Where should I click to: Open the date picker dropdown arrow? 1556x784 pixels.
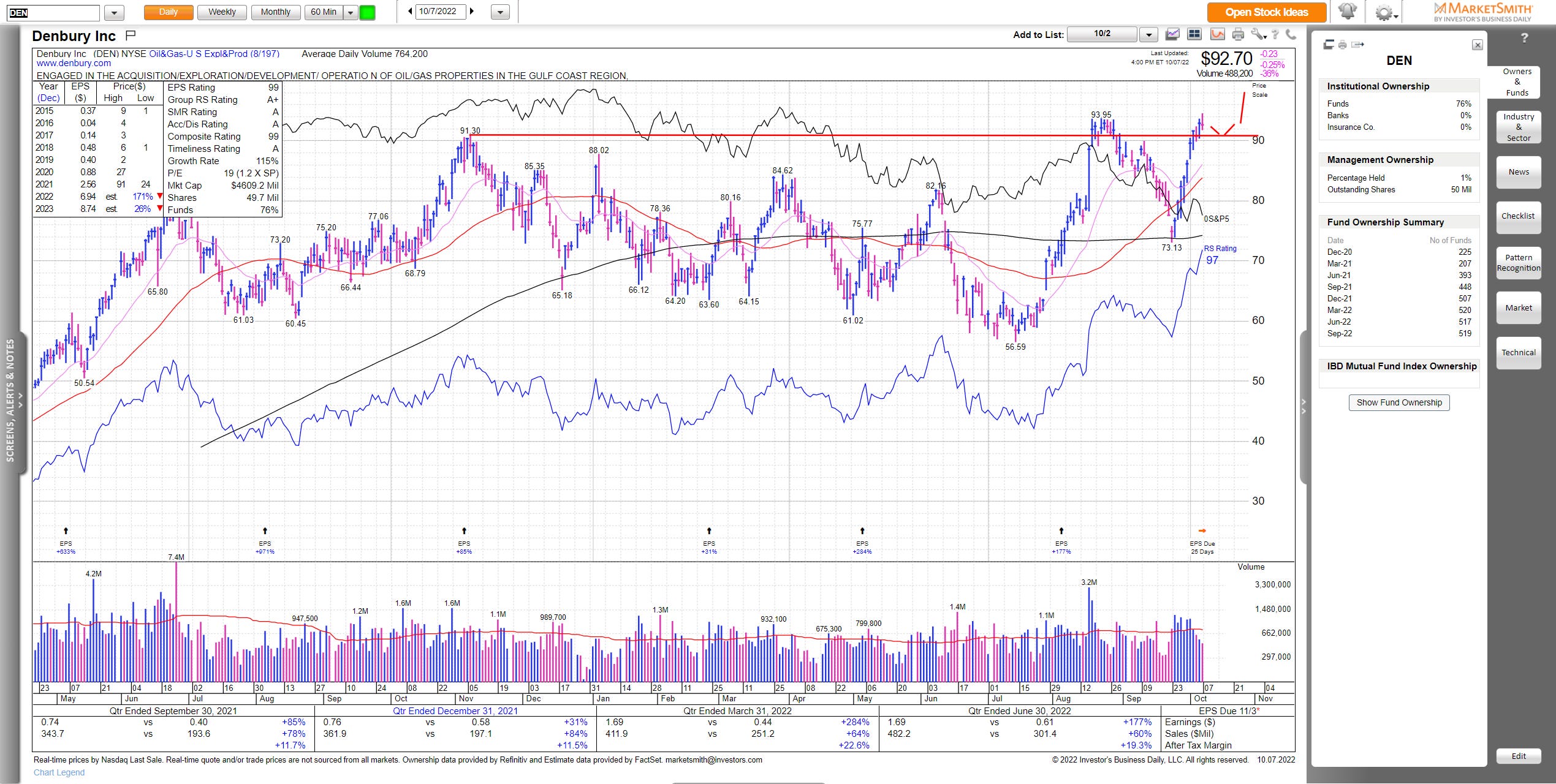click(500, 12)
